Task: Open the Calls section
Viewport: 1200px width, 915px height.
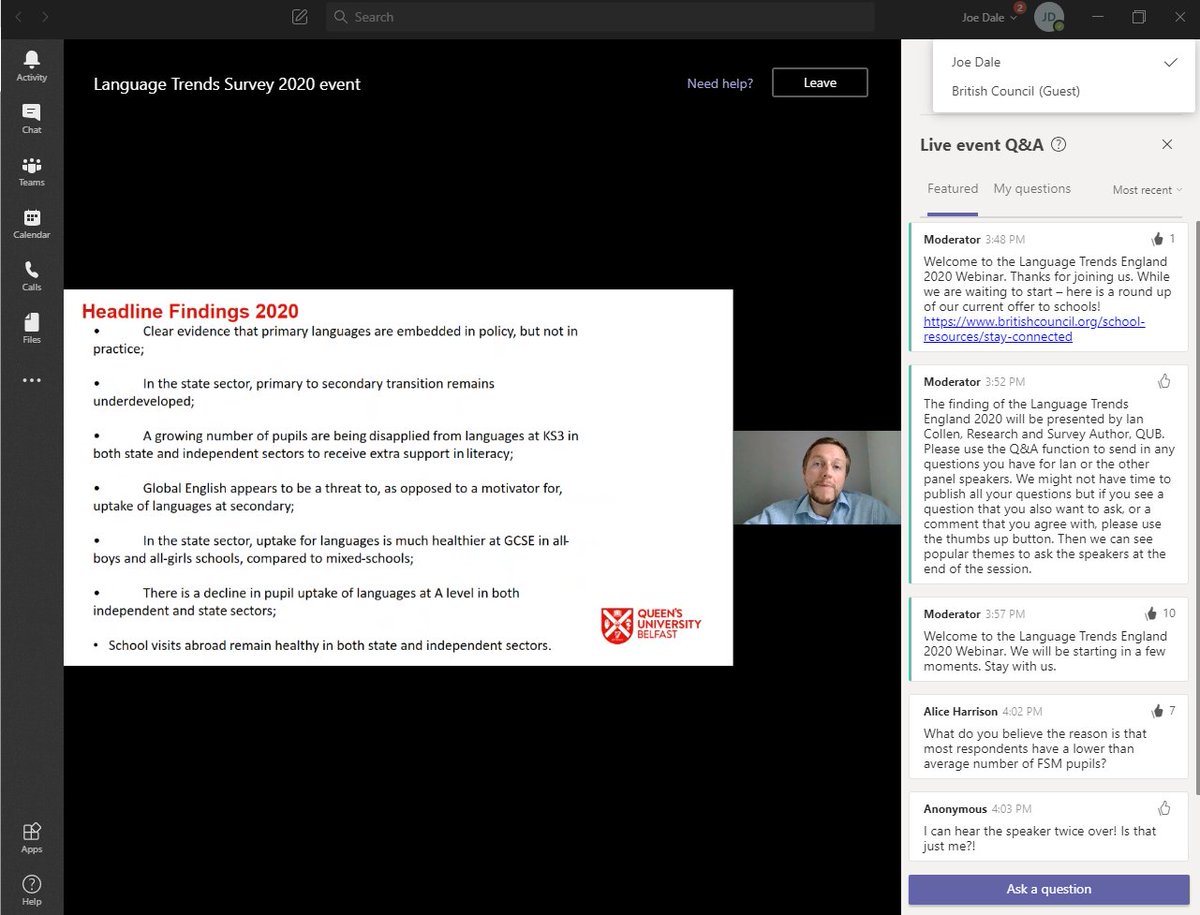Action: [x=32, y=276]
